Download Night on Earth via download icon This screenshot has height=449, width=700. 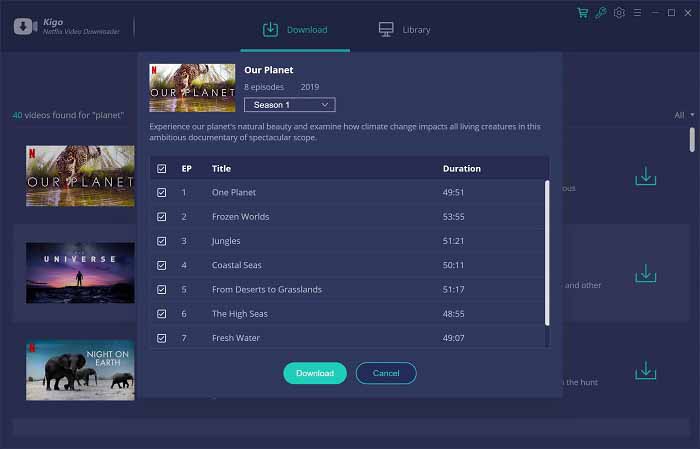click(x=646, y=370)
